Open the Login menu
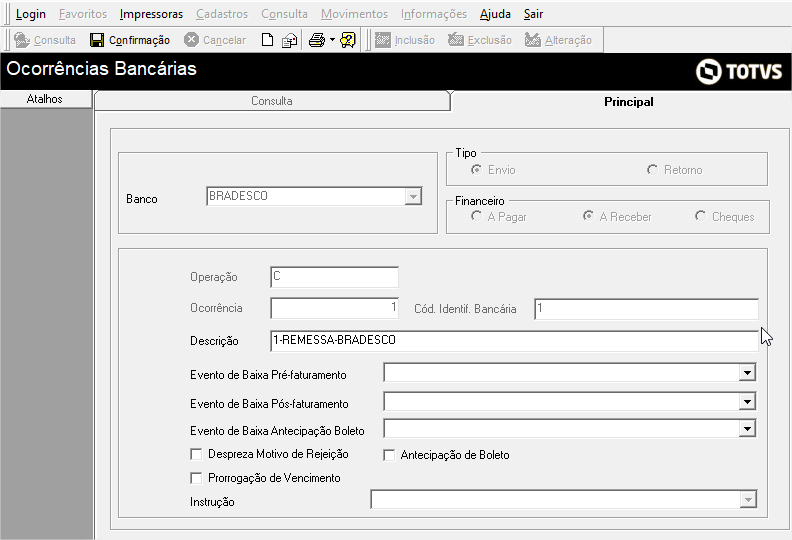The width and height of the screenshot is (792, 540). click(x=31, y=14)
